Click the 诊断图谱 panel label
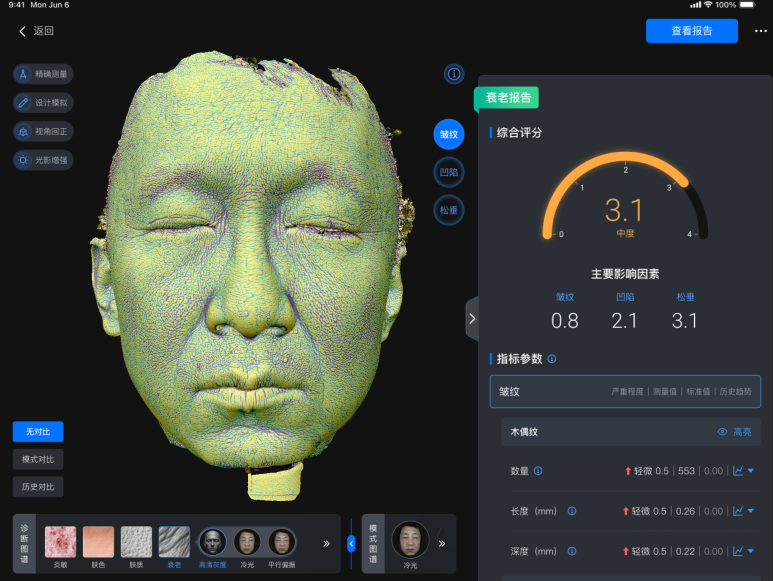Image resolution: width=773 pixels, height=581 pixels. 24,544
